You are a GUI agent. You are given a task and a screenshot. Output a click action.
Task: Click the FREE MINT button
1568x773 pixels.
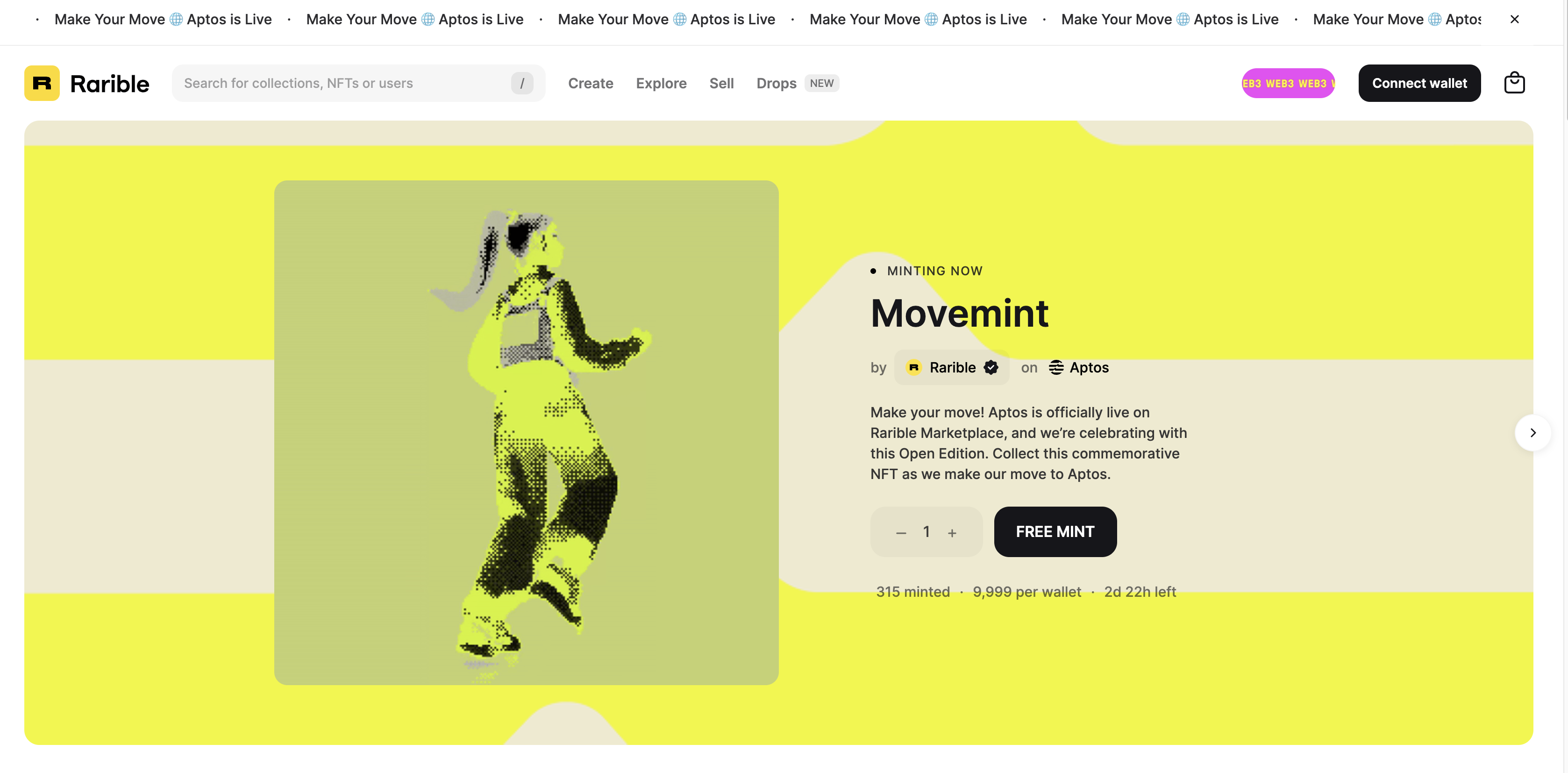[1055, 531]
